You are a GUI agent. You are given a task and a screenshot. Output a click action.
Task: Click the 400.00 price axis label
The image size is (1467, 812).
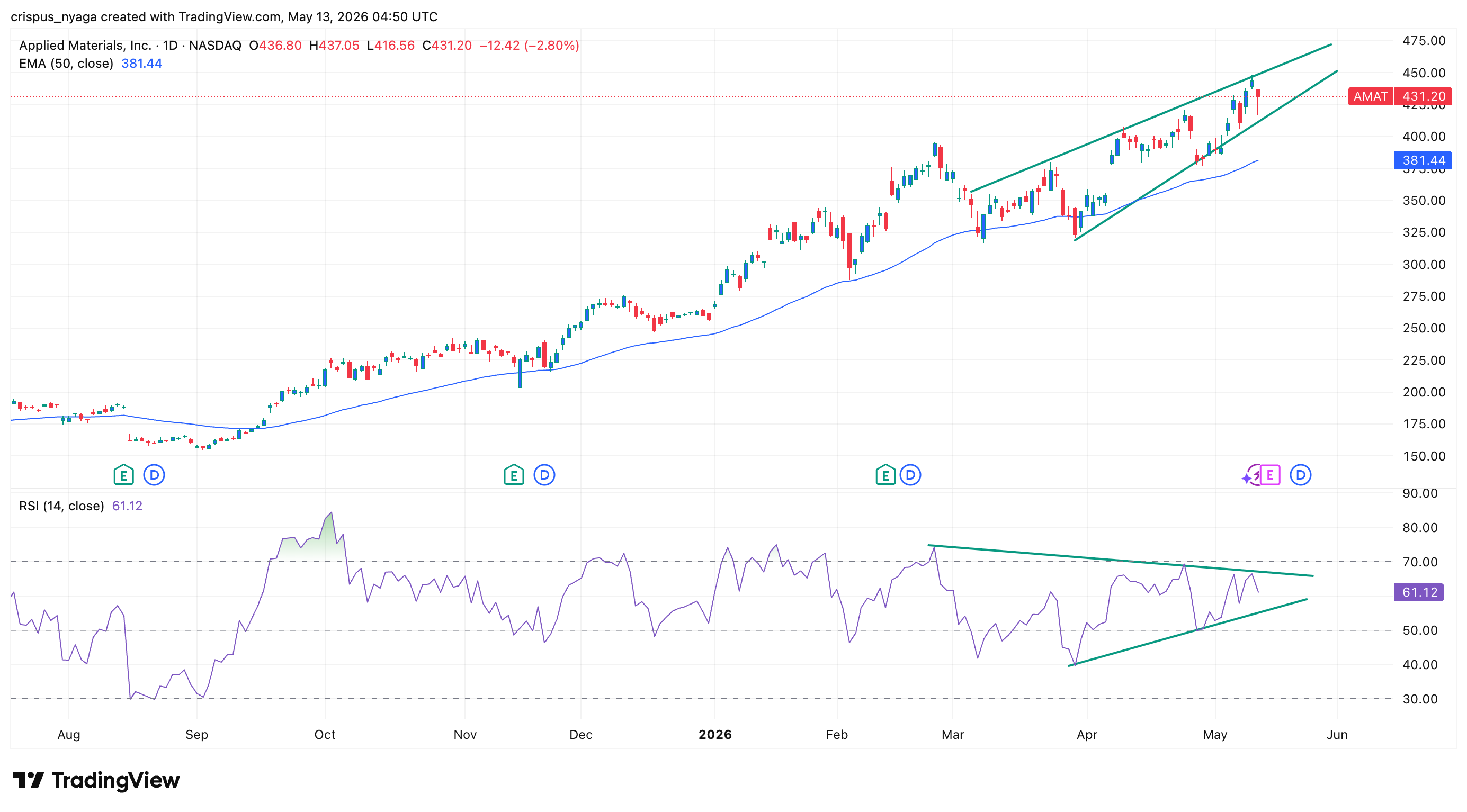click(x=1424, y=137)
